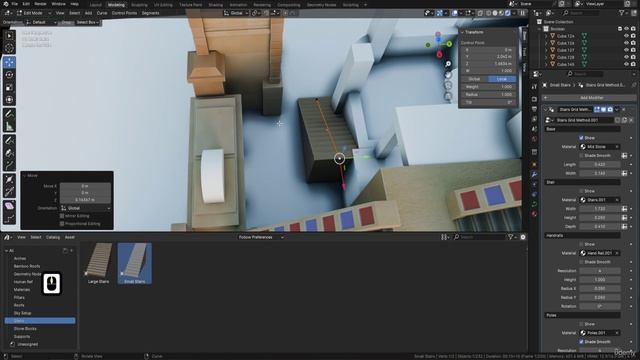This screenshot has width=640, height=360.
Task: Select the curve Radius tool
Action: click(9, 179)
